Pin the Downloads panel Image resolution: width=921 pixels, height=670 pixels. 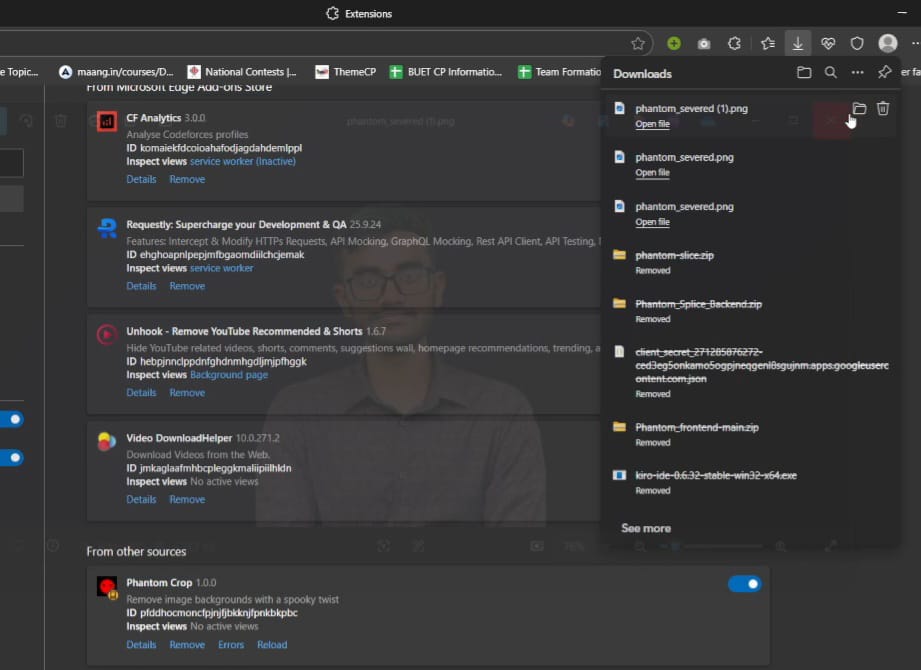(885, 72)
